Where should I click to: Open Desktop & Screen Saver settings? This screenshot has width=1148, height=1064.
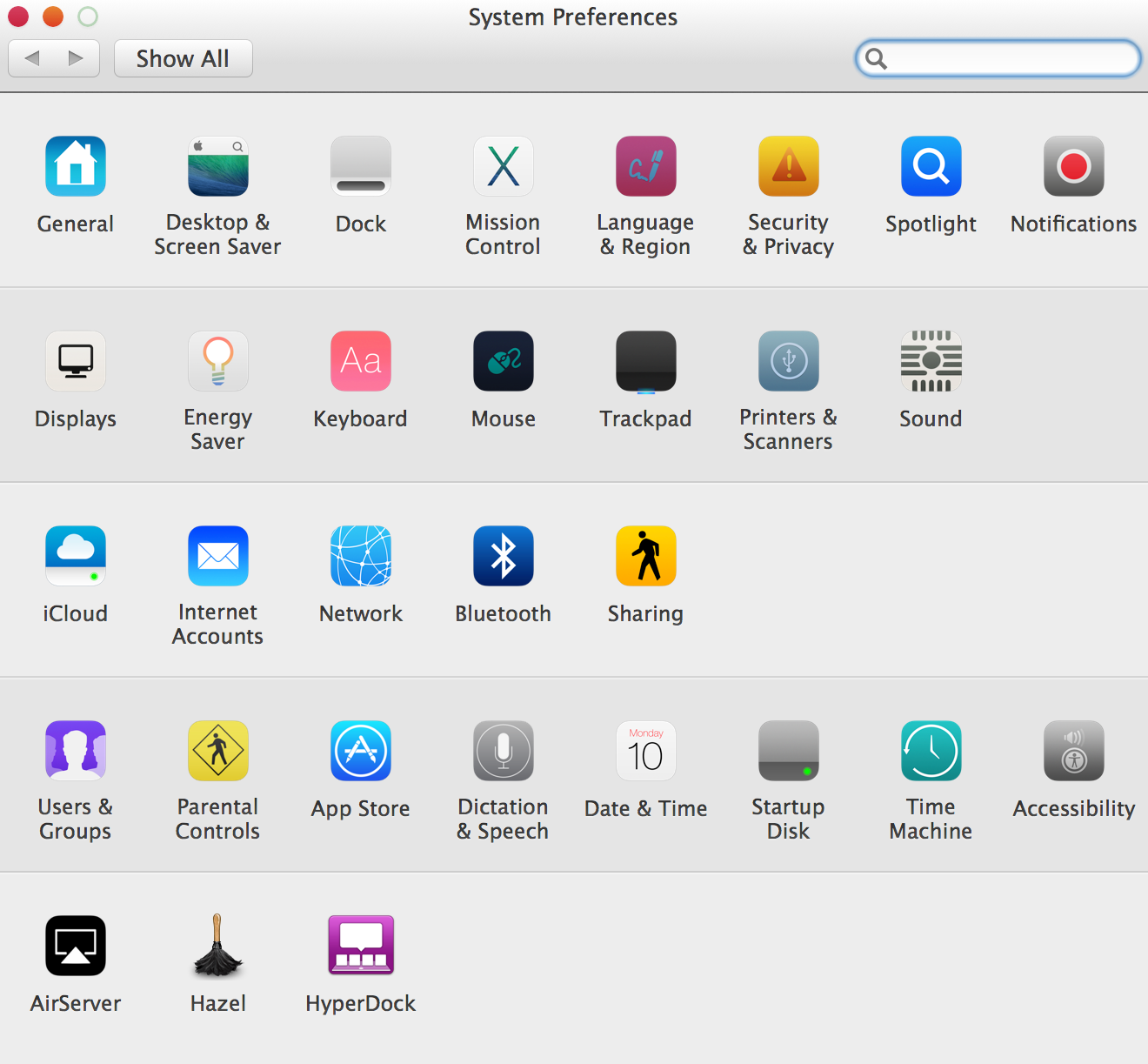click(x=218, y=166)
